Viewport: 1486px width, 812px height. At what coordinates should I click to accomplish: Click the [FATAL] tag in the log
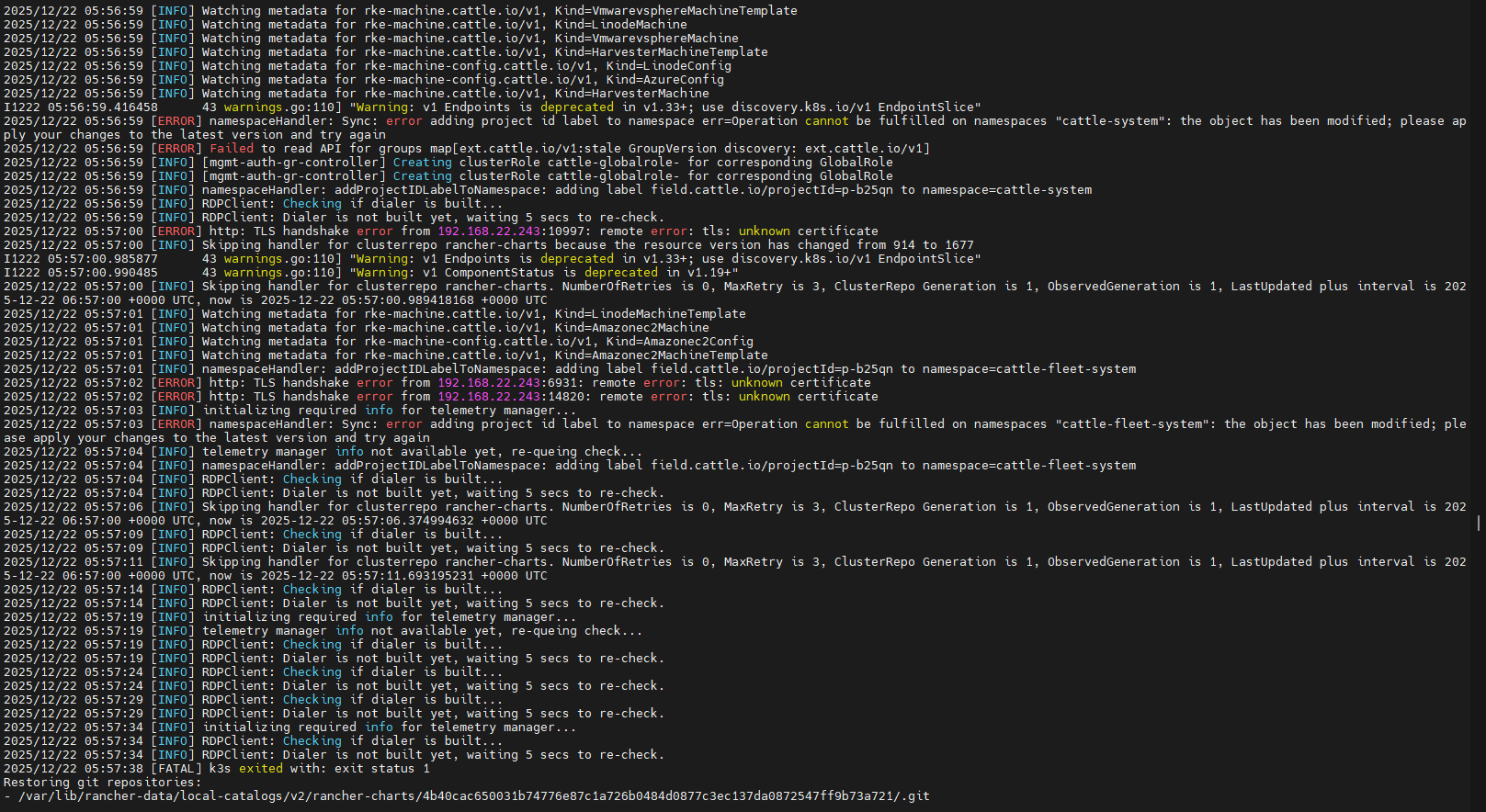[176, 769]
